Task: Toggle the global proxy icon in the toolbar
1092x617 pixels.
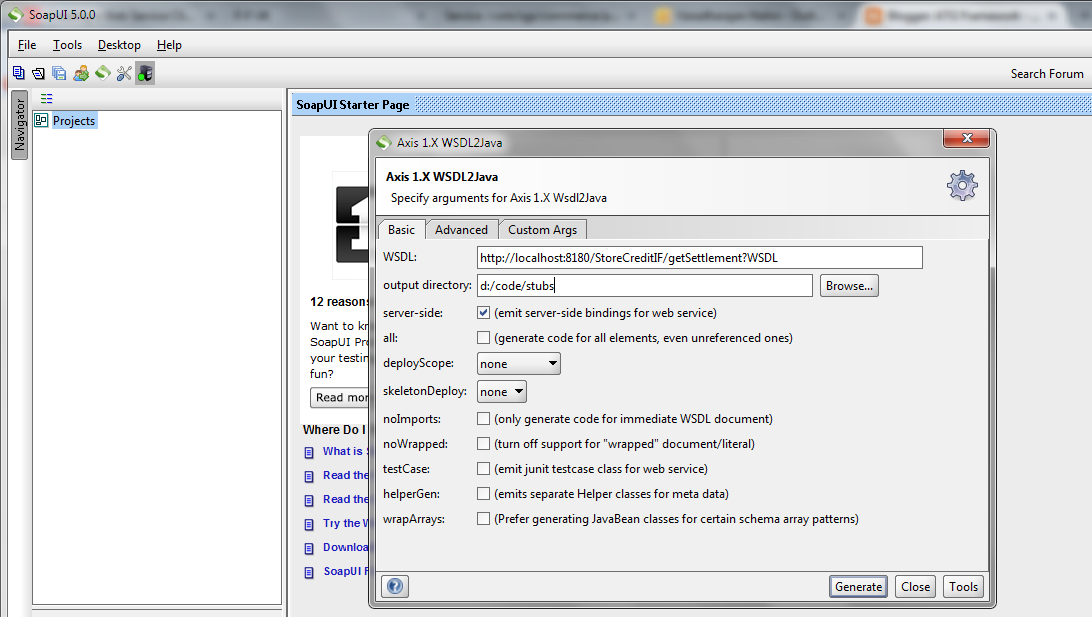Action: (145, 72)
